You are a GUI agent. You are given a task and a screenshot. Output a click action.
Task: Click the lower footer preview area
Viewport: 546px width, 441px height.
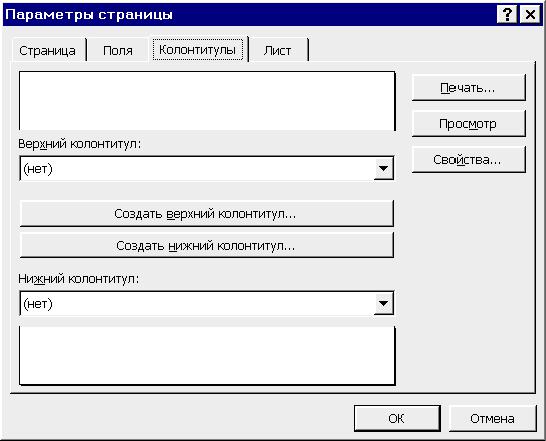pyautogui.click(x=207, y=355)
